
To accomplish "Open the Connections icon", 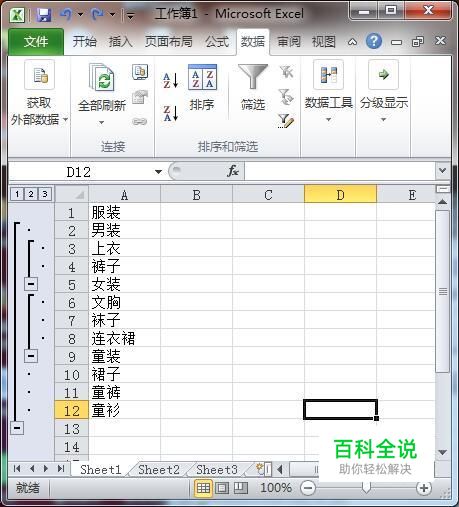I will [x=140, y=71].
